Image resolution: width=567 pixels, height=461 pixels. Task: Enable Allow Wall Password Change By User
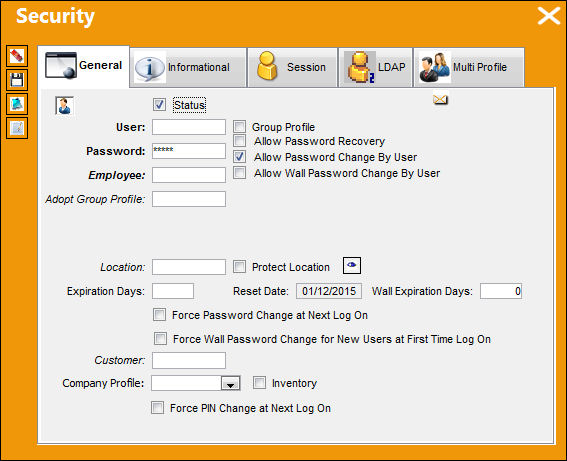coord(239,172)
